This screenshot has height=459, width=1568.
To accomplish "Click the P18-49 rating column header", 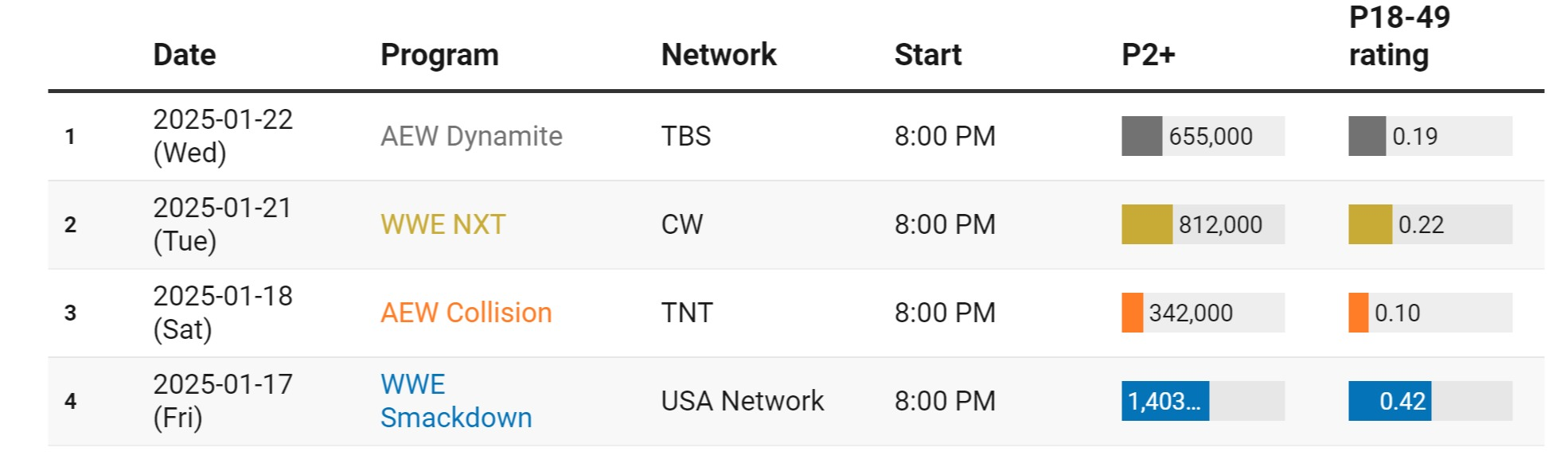I will tap(1398, 37).
